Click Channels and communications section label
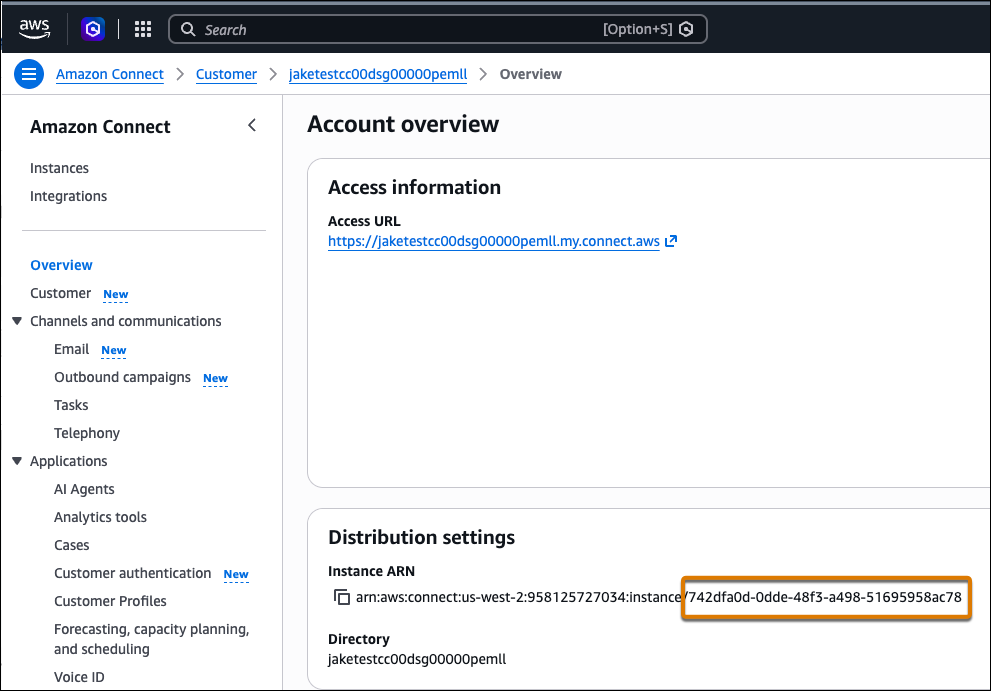 (x=126, y=321)
